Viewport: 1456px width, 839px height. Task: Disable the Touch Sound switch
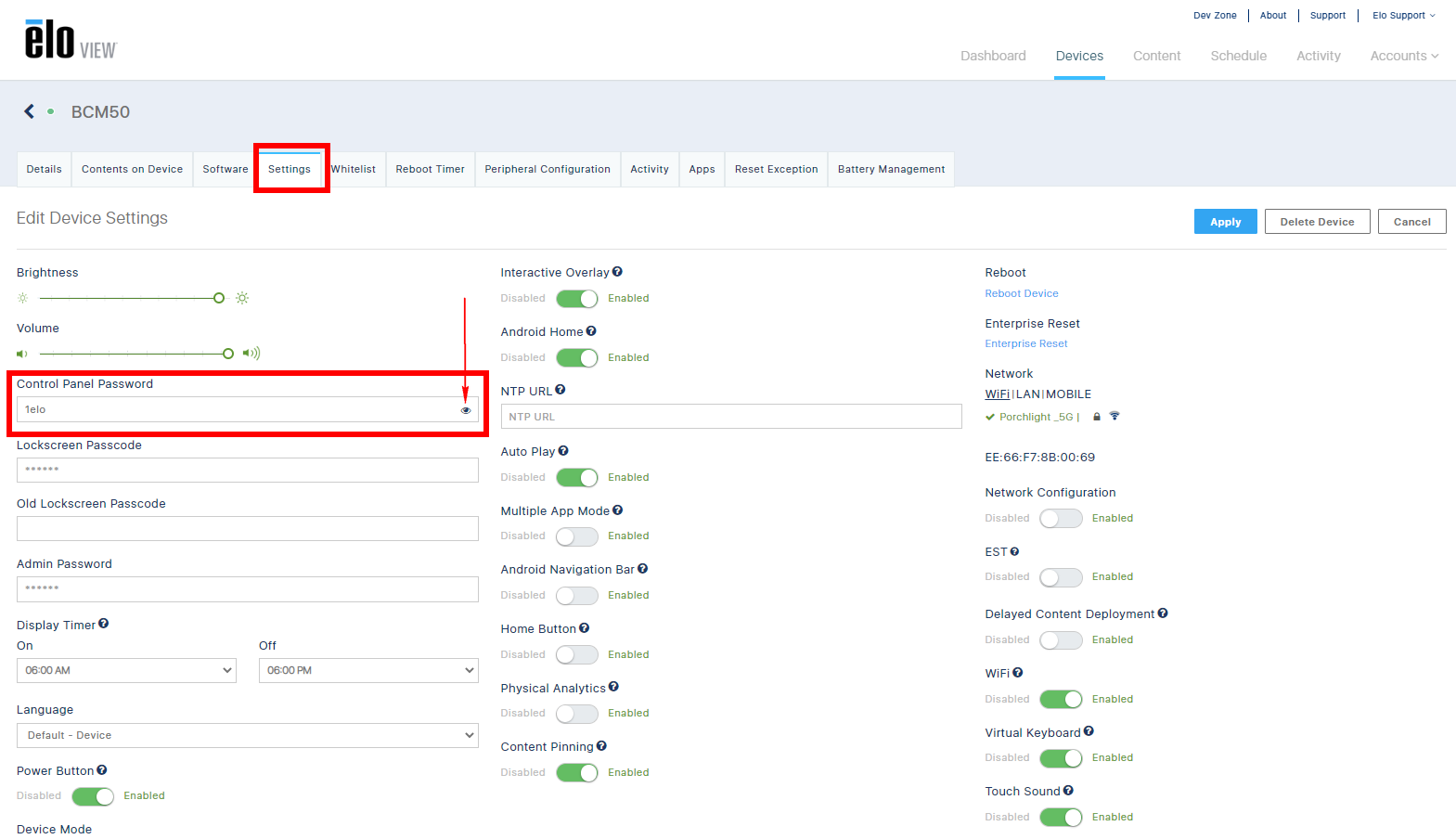[x=1061, y=818]
